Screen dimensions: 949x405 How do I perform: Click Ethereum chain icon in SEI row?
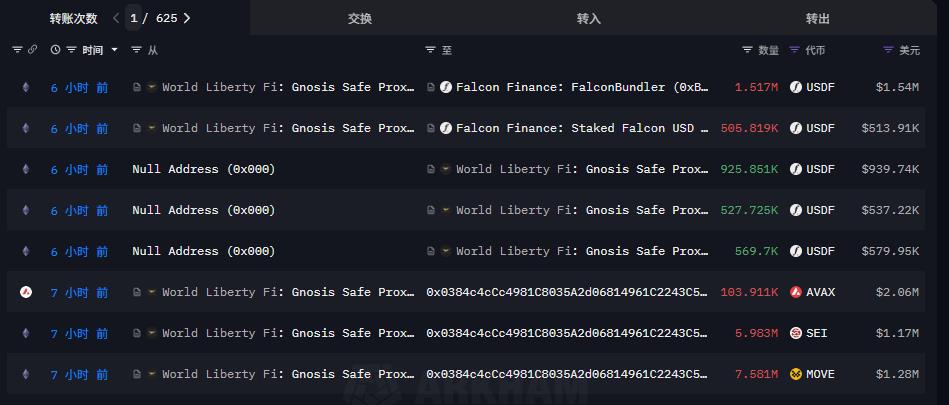[25, 334]
